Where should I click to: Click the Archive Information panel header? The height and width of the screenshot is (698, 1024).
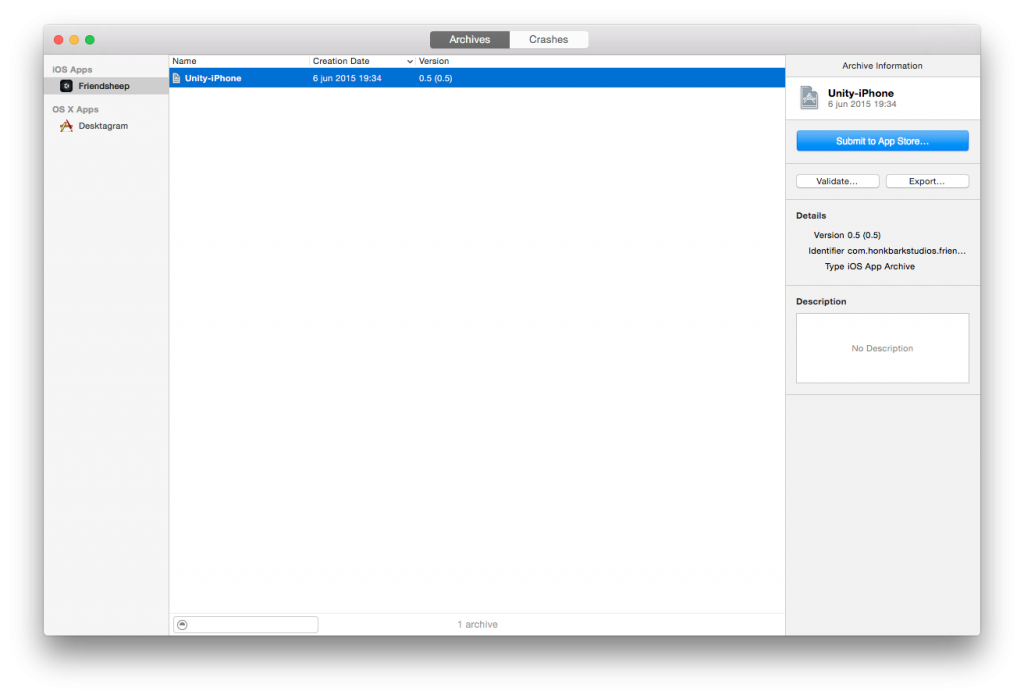click(882, 65)
